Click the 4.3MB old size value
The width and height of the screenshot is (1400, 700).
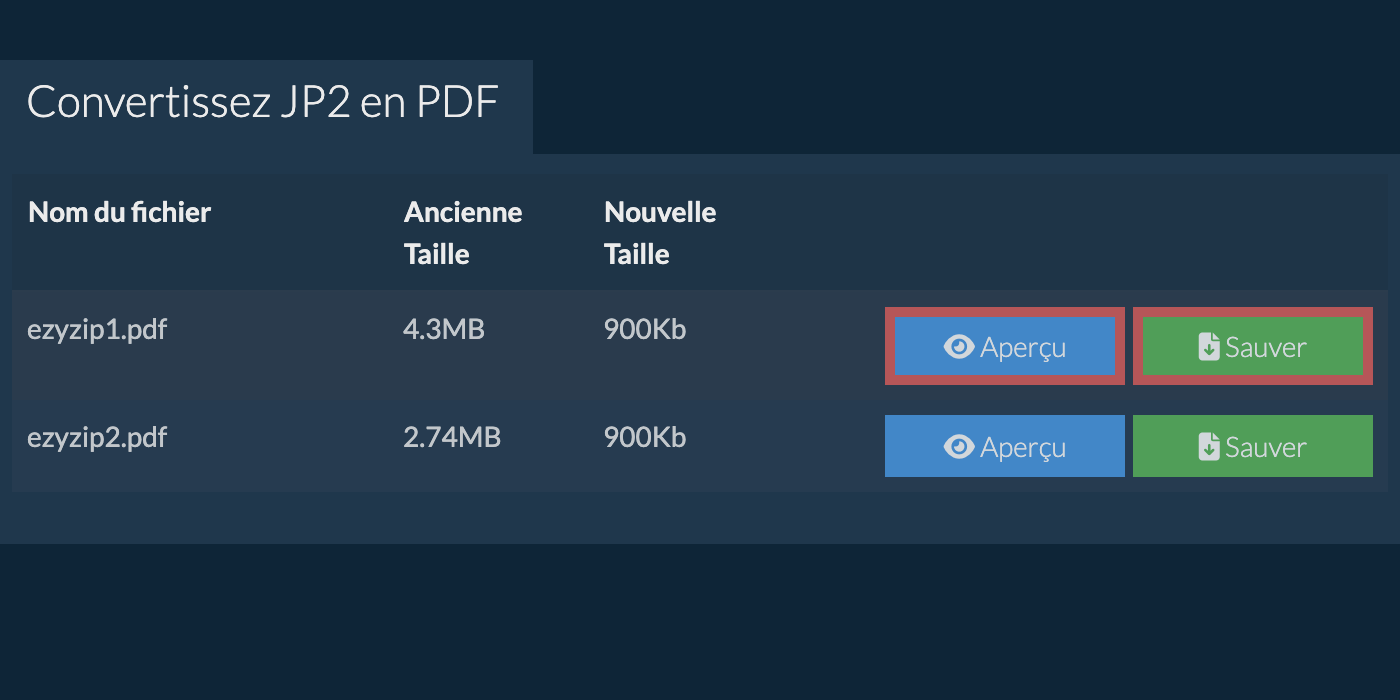tap(443, 329)
